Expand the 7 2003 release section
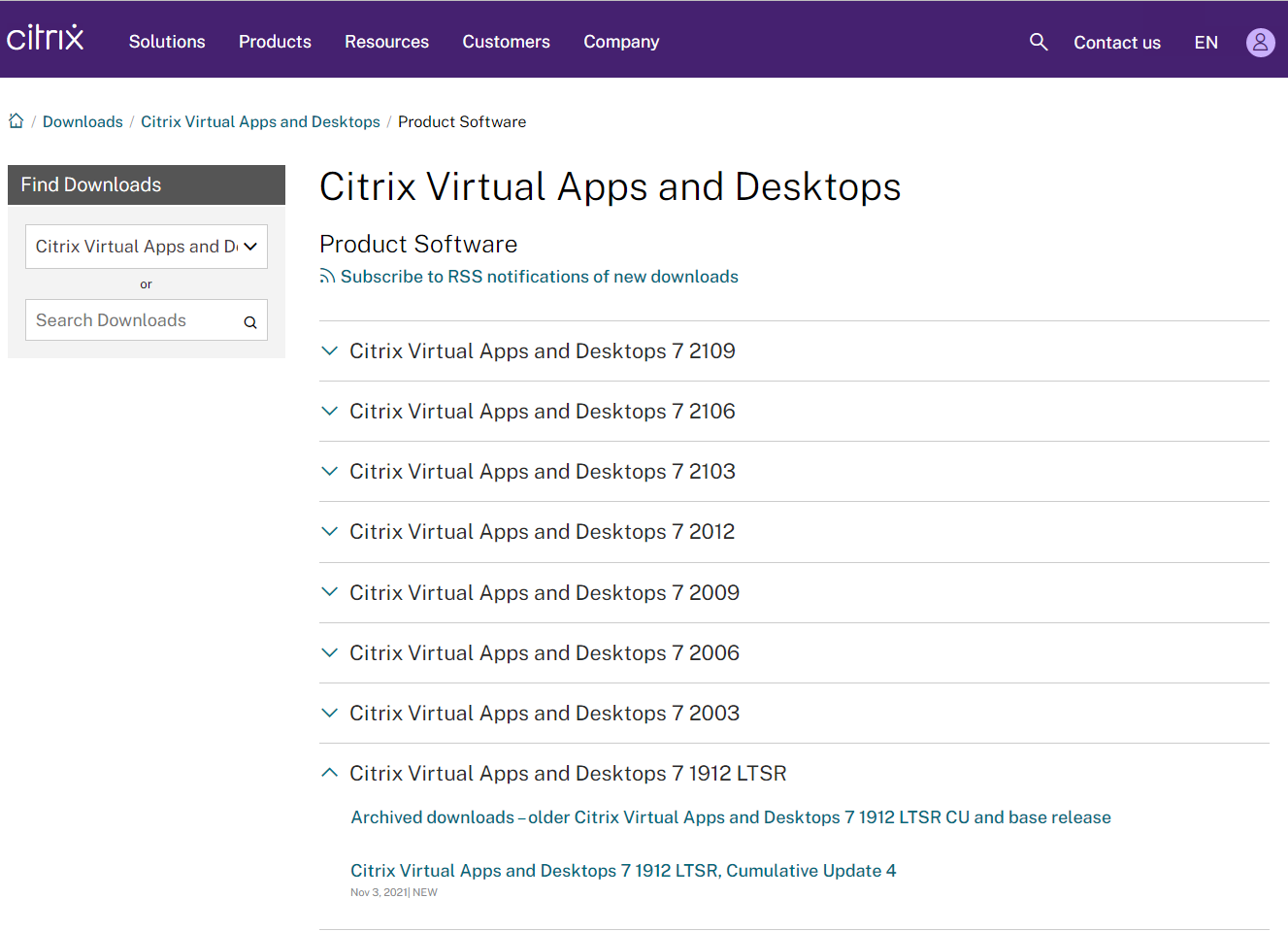This screenshot has width=1288, height=932. click(544, 714)
